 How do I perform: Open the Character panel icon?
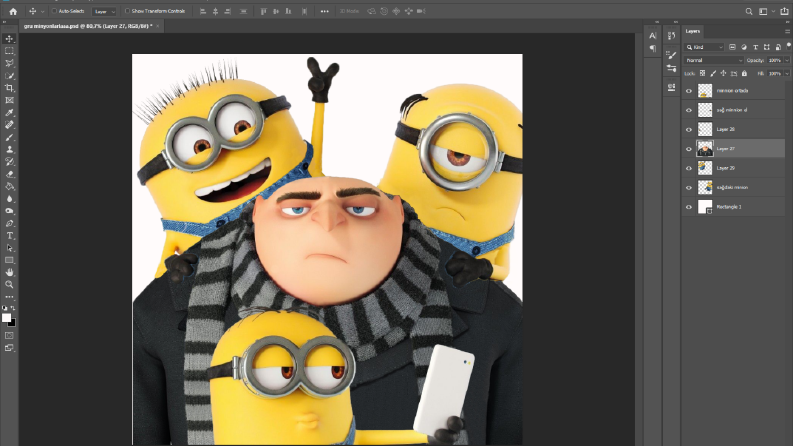652,35
